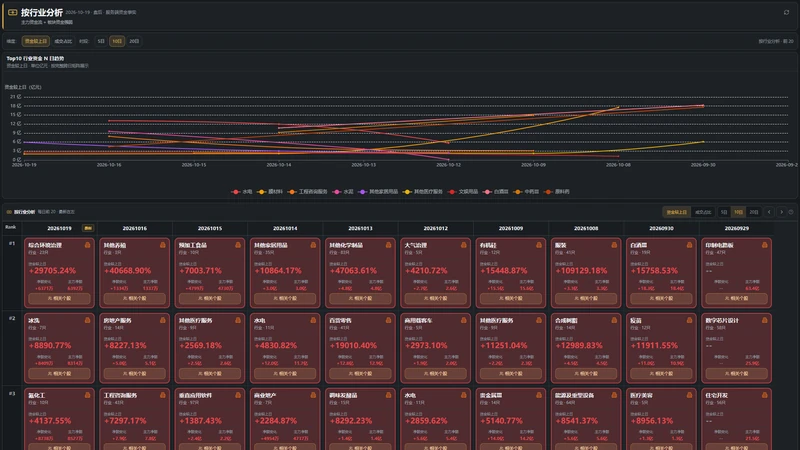The width and height of the screenshot is (800, 450).
Task: Click the 20261019 column header
Action: (x=59, y=229)
